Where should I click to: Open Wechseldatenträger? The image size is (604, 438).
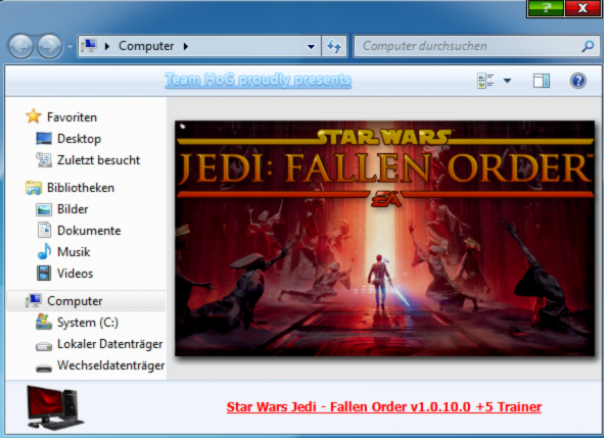point(111,365)
